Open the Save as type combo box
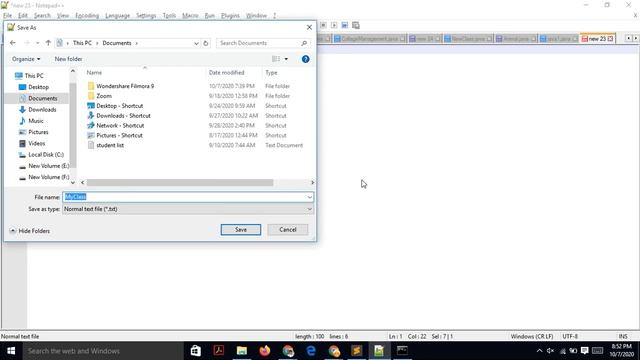 click(188, 209)
